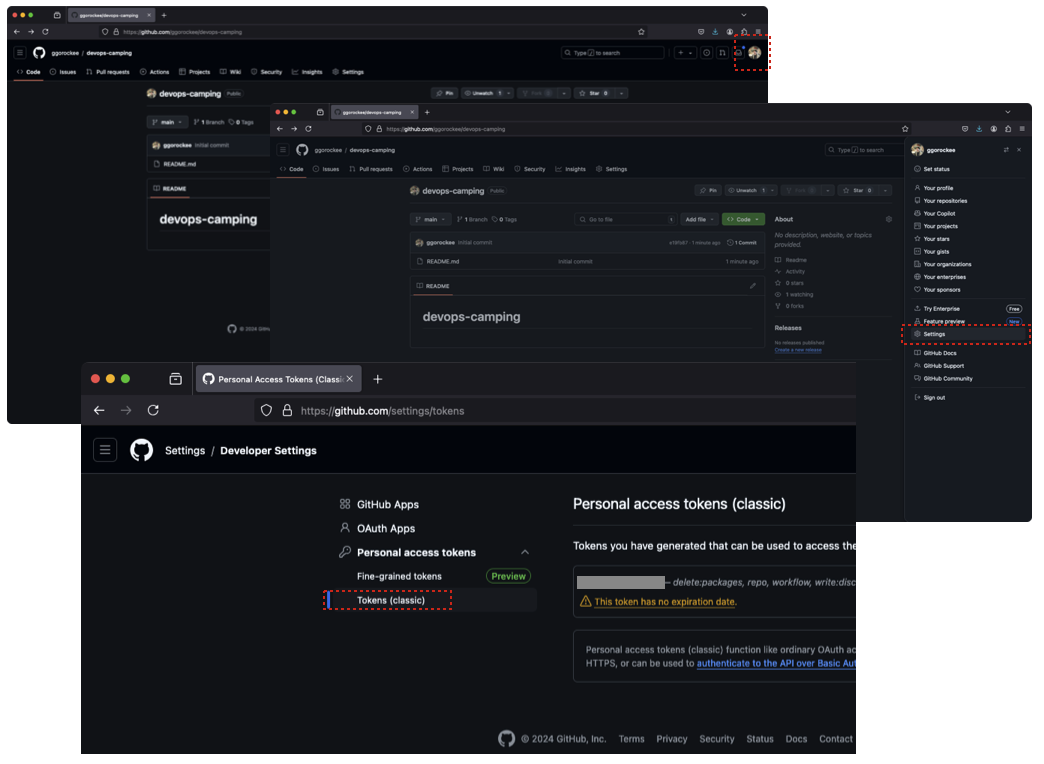Open the 1 Commit history link

742,243
